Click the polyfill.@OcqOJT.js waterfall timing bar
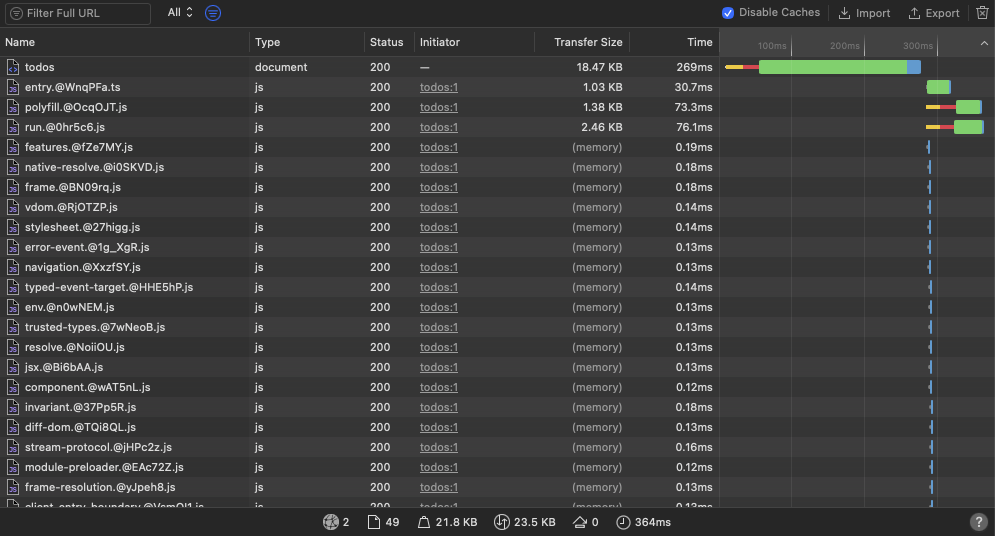The height and width of the screenshot is (536, 995). click(x=954, y=107)
